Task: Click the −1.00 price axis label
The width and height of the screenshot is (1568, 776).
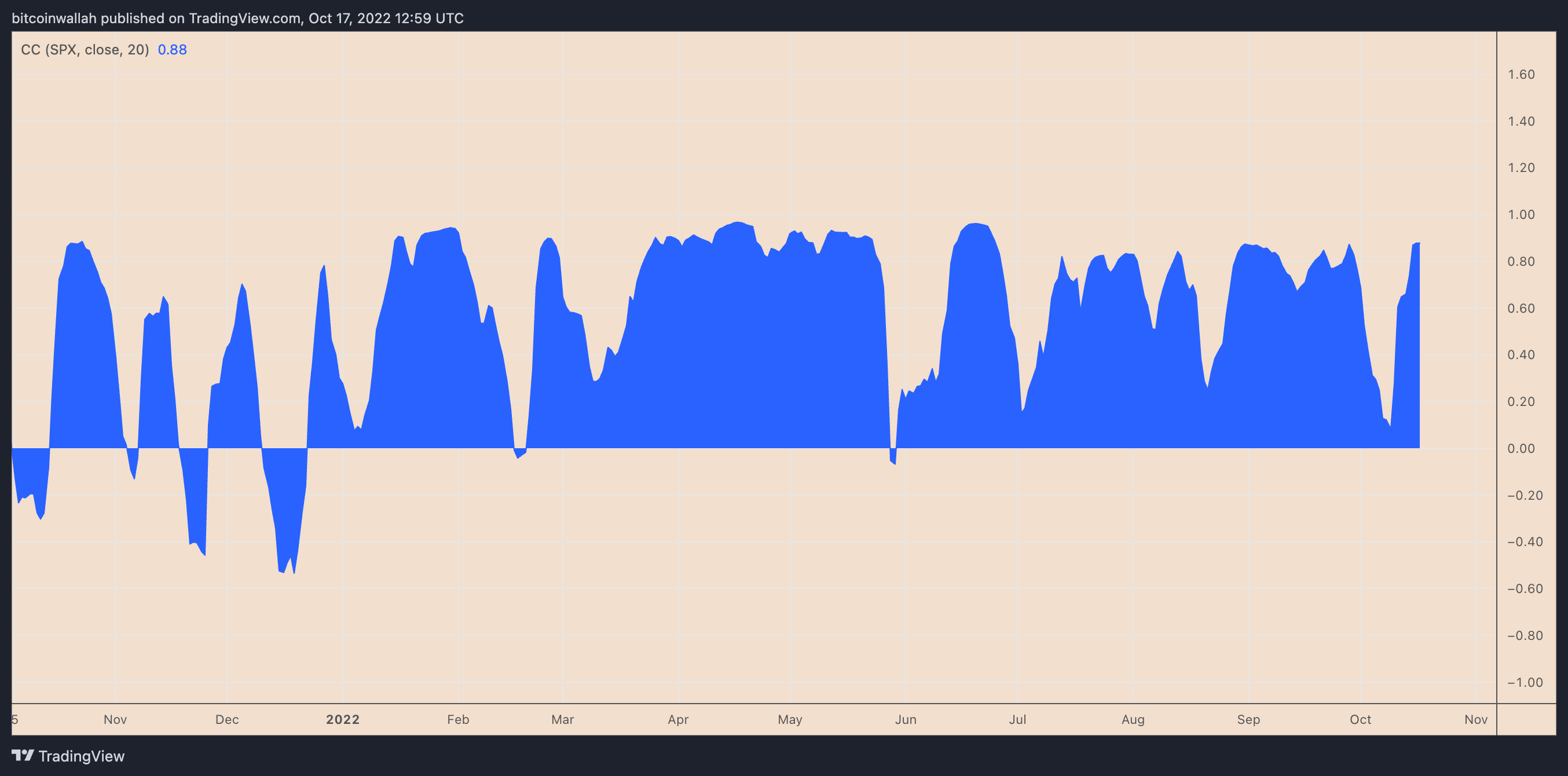Action: pyautogui.click(x=1524, y=682)
